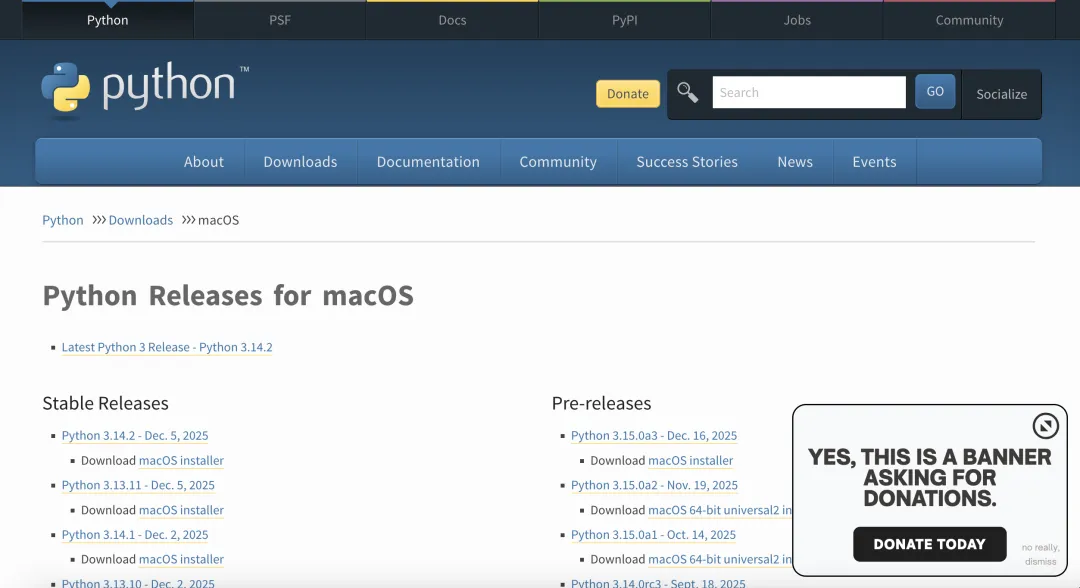Click the yellow Donate button

[627, 94]
